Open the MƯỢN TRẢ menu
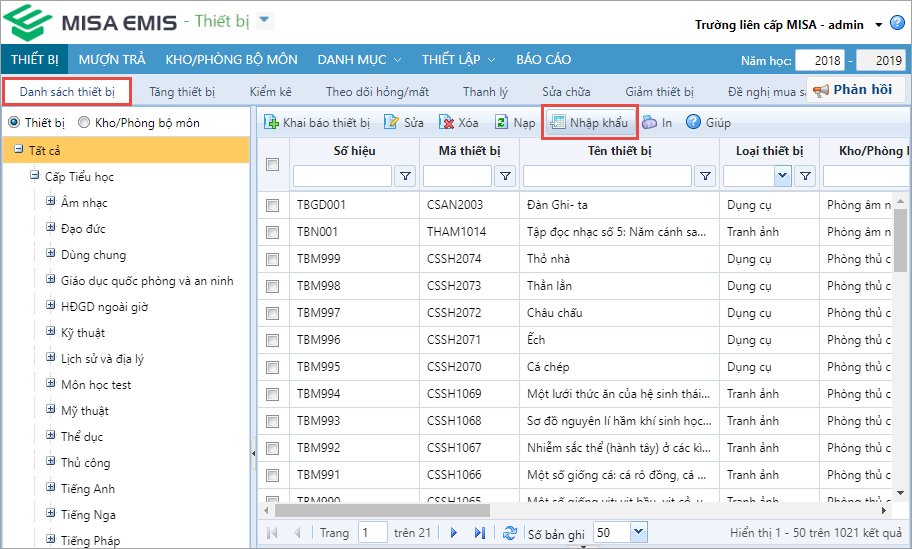 pyautogui.click(x=113, y=59)
